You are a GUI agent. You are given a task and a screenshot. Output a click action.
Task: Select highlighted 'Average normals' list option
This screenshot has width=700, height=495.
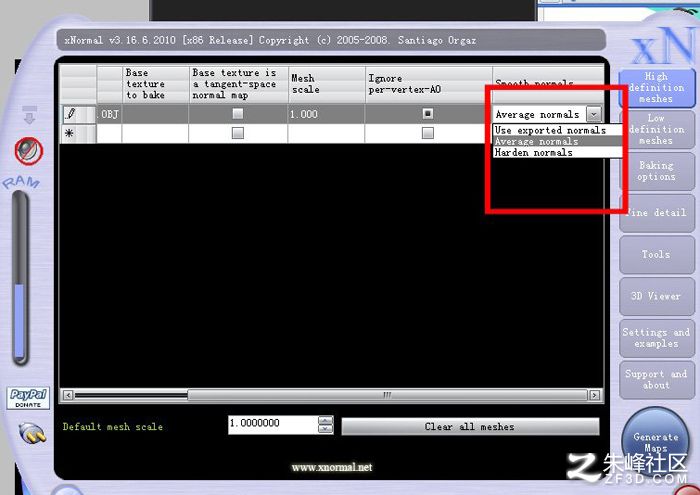pos(558,141)
